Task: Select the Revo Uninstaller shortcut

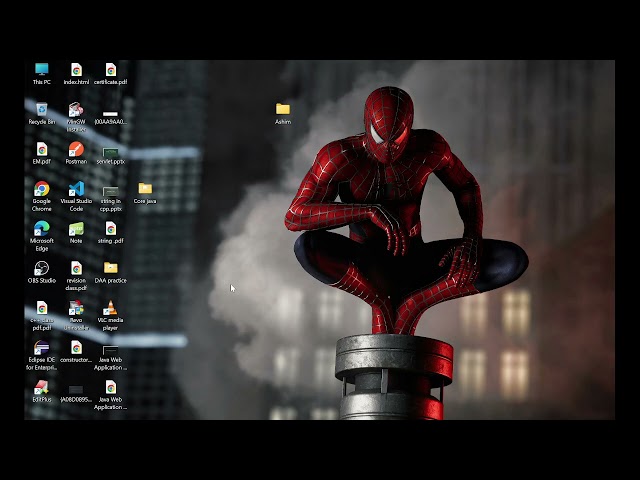Action: pyautogui.click(x=76, y=316)
